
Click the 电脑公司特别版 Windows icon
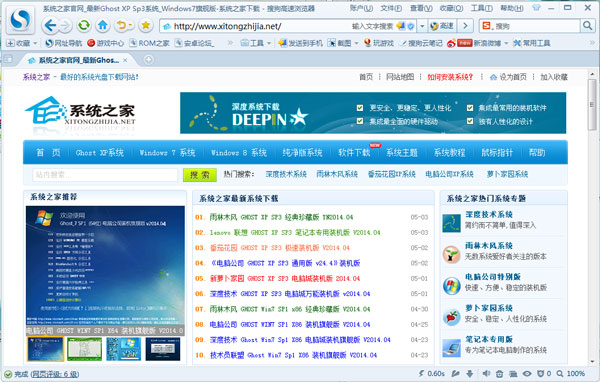click(x=452, y=286)
